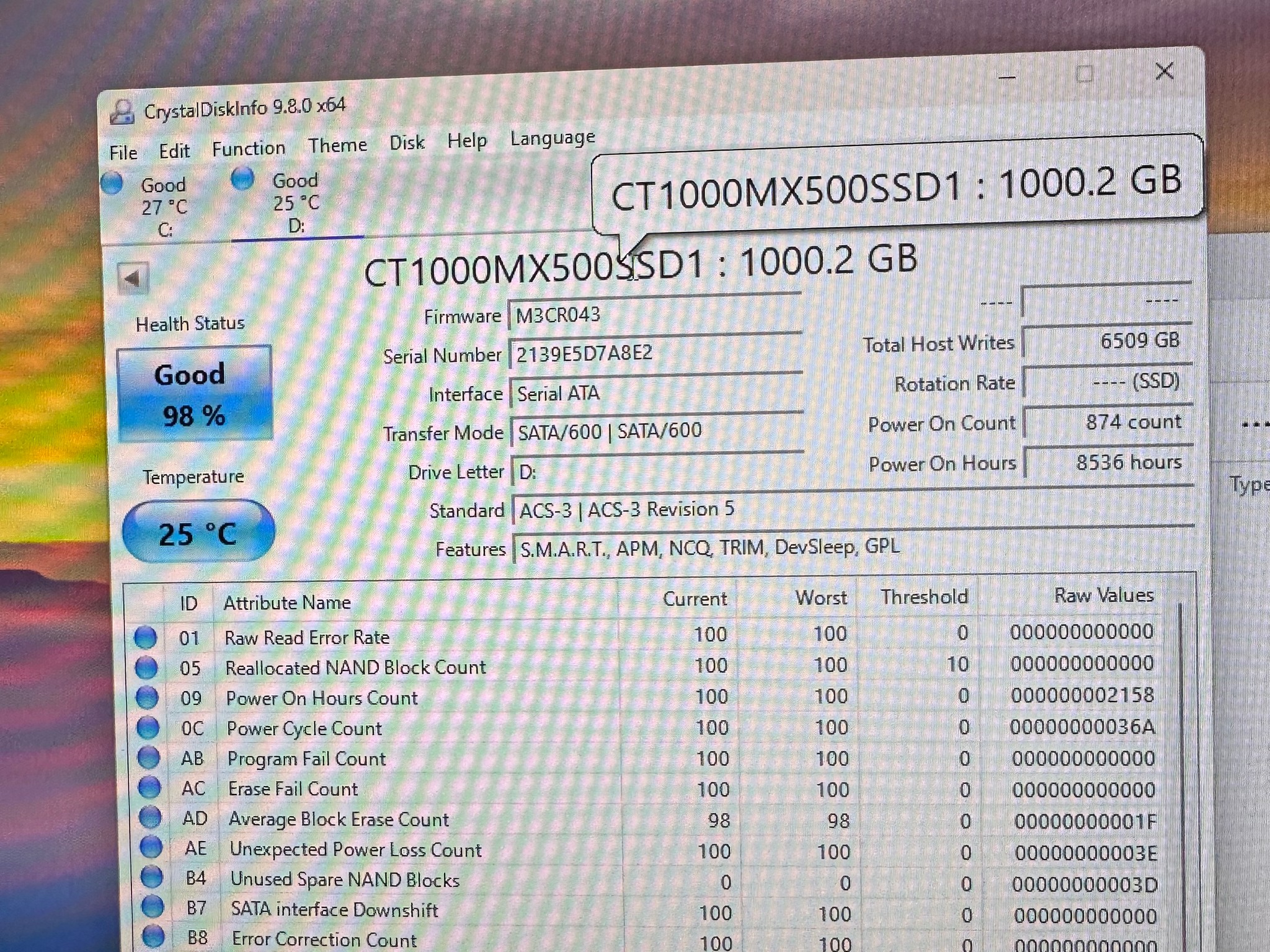Click the Good 98 % health status button
The height and width of the screenshot is (952, 1270).
click(x=195, y=394)
